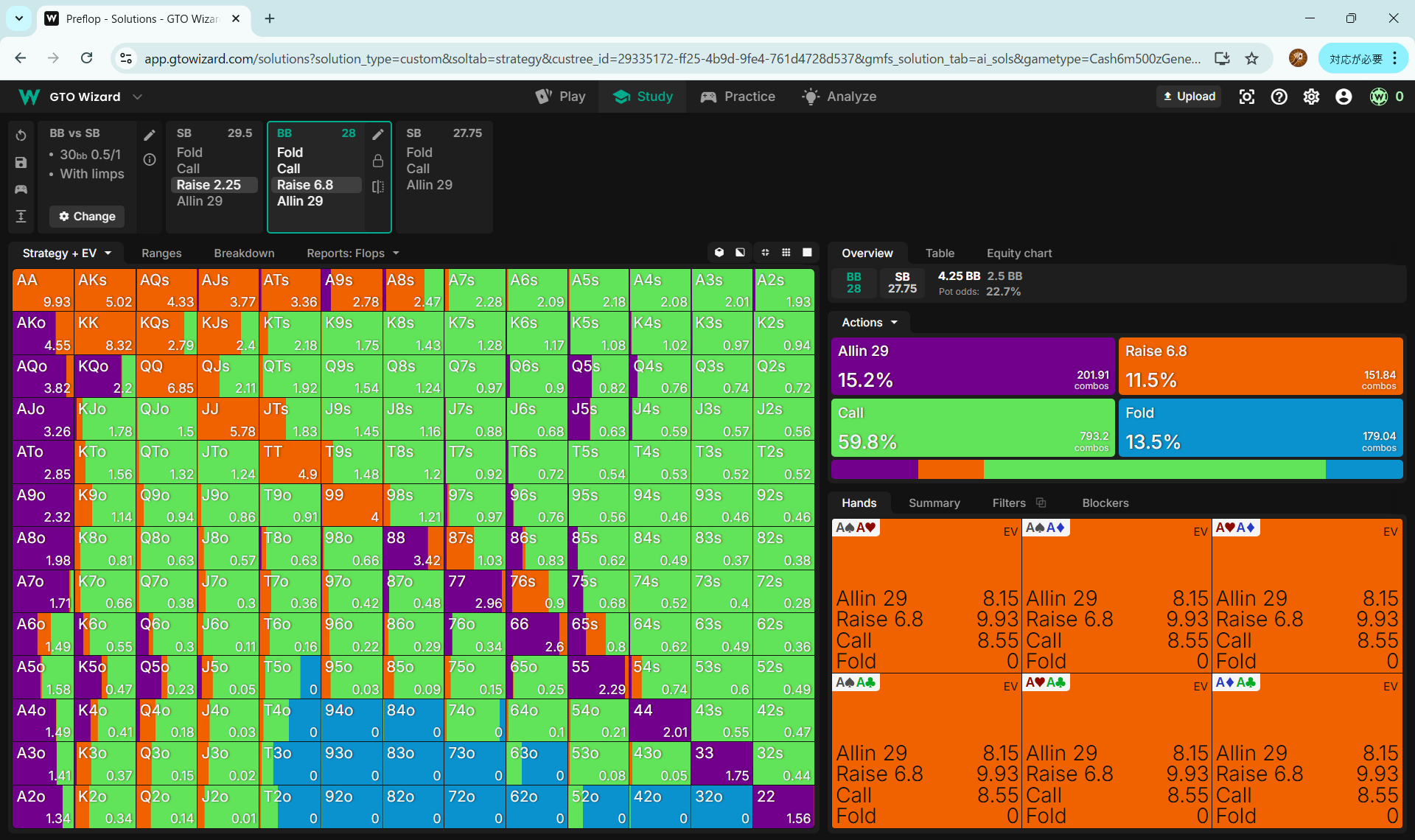Click the dice randomizer icon above matrix
Viewport: 1415px width, 840px height.
click(719, 253)
